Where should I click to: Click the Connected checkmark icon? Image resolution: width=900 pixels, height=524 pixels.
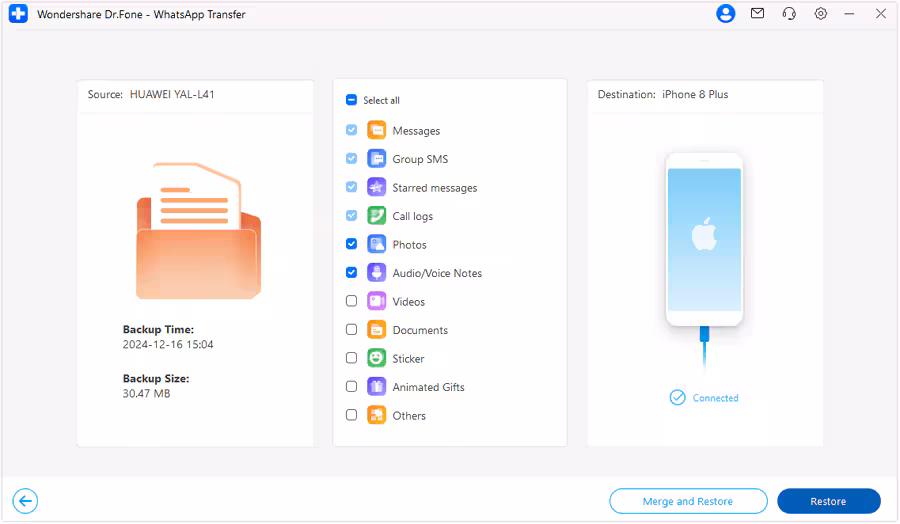pos(677,397)
